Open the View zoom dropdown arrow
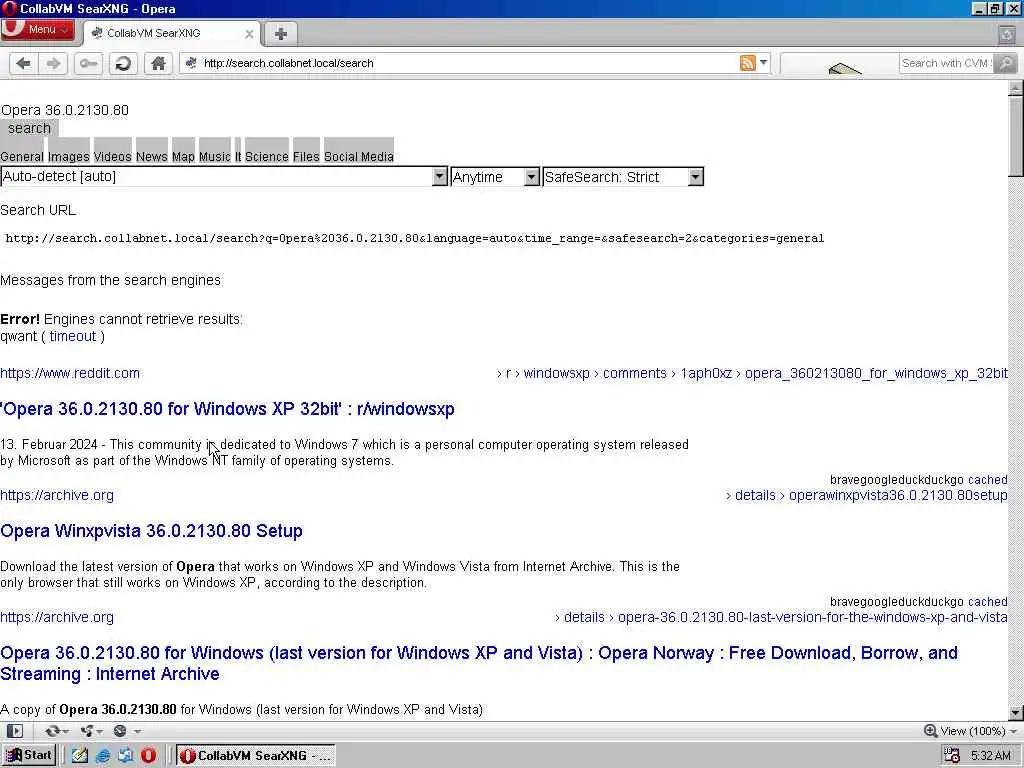 click(x=1013, y=731)
